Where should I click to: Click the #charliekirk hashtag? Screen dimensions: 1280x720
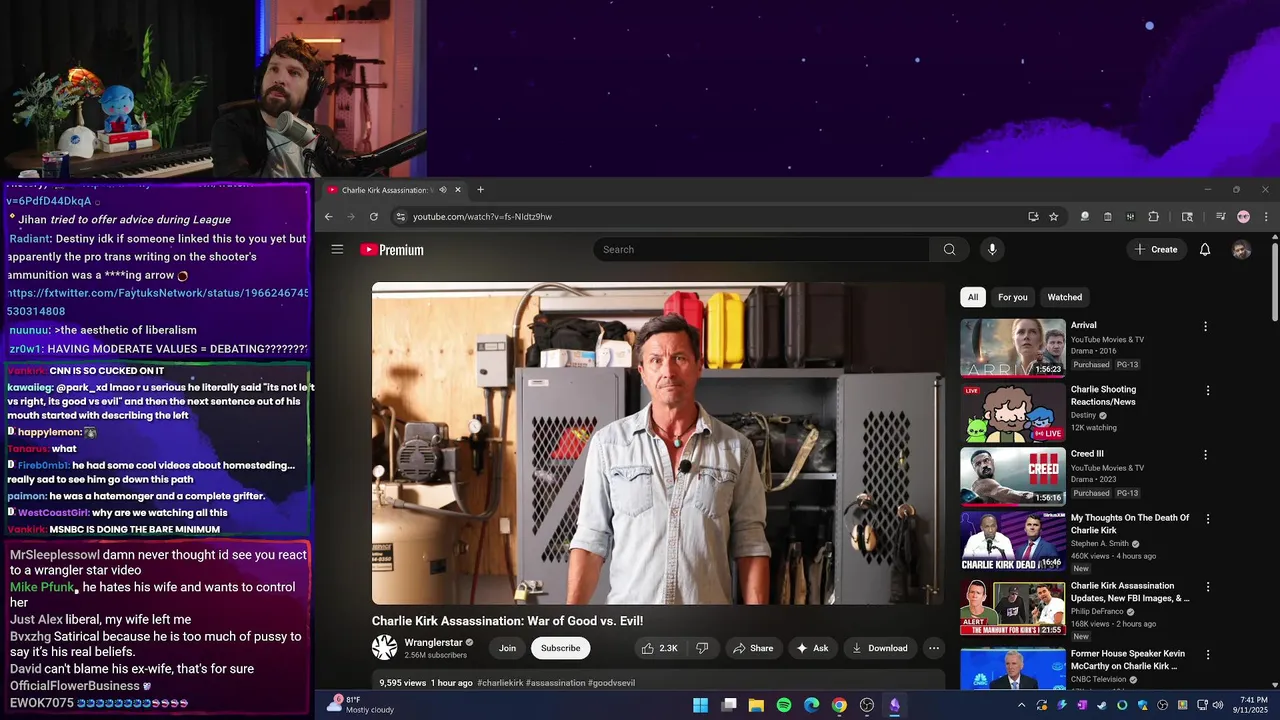500,683
